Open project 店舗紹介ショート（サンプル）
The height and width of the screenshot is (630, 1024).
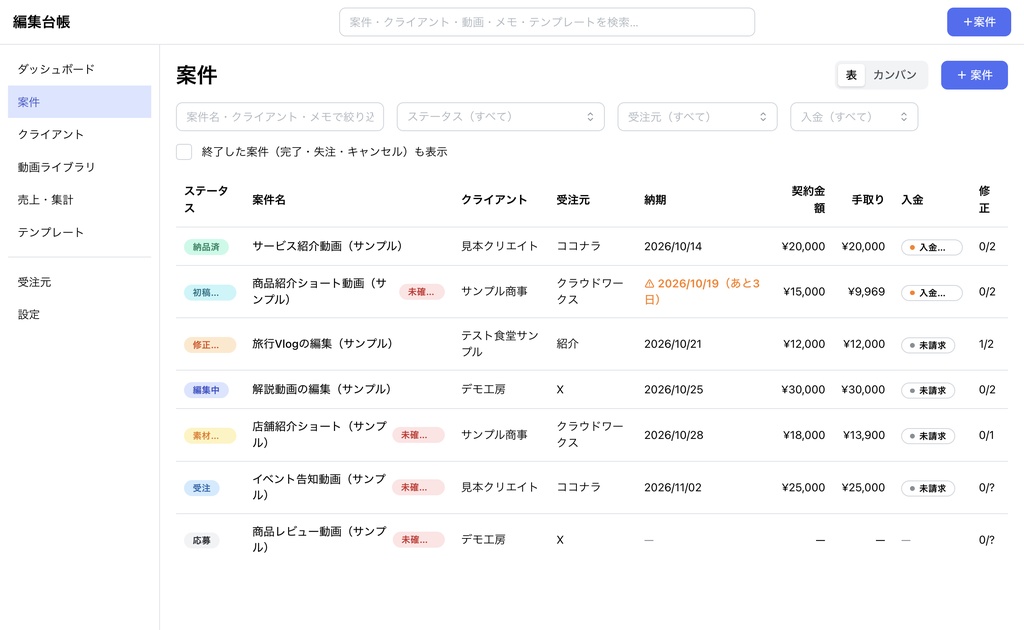[319, 434]
